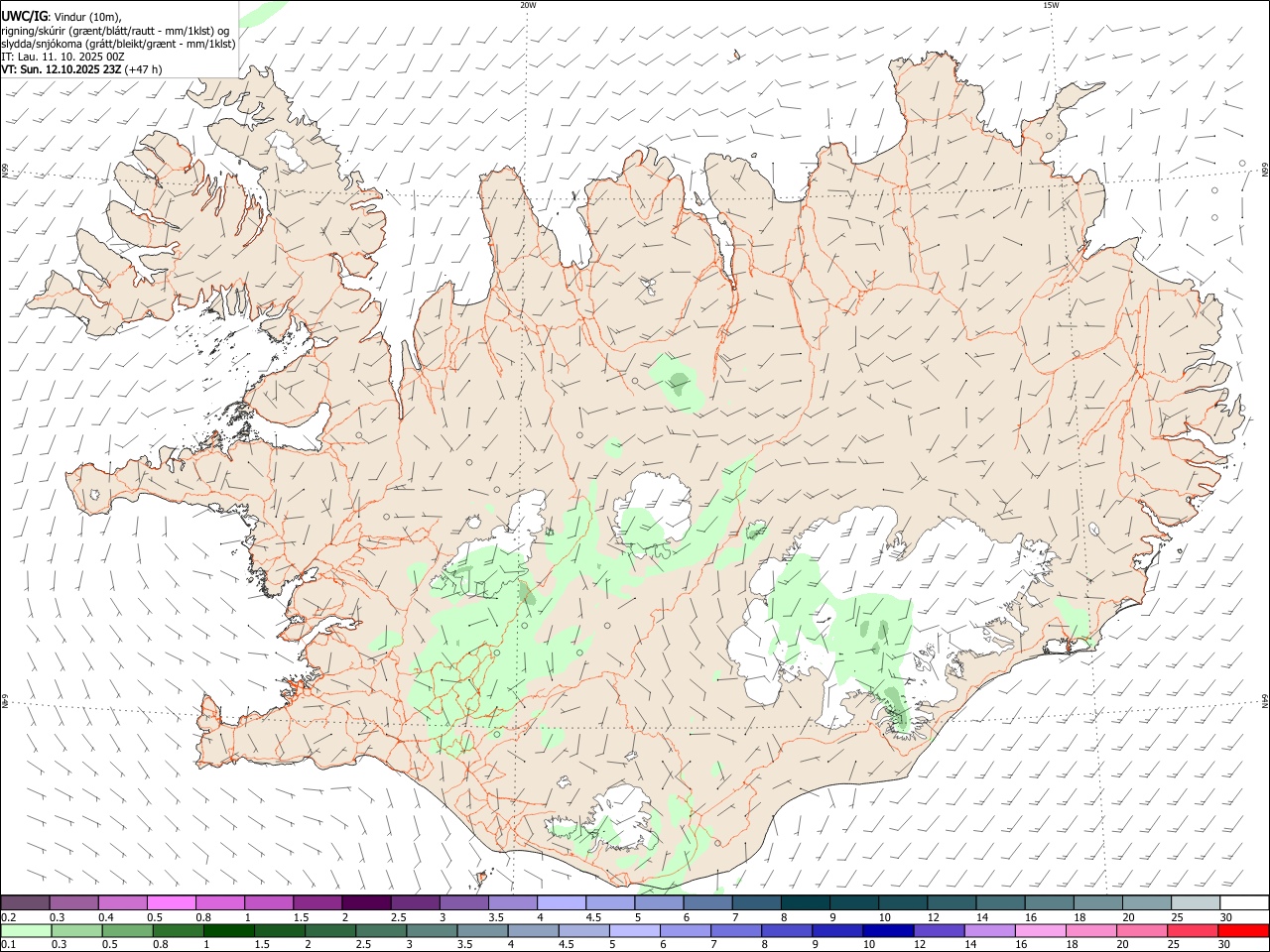Pick the 8 blue swatch, bottom rain scale

(x=788, y=930)
